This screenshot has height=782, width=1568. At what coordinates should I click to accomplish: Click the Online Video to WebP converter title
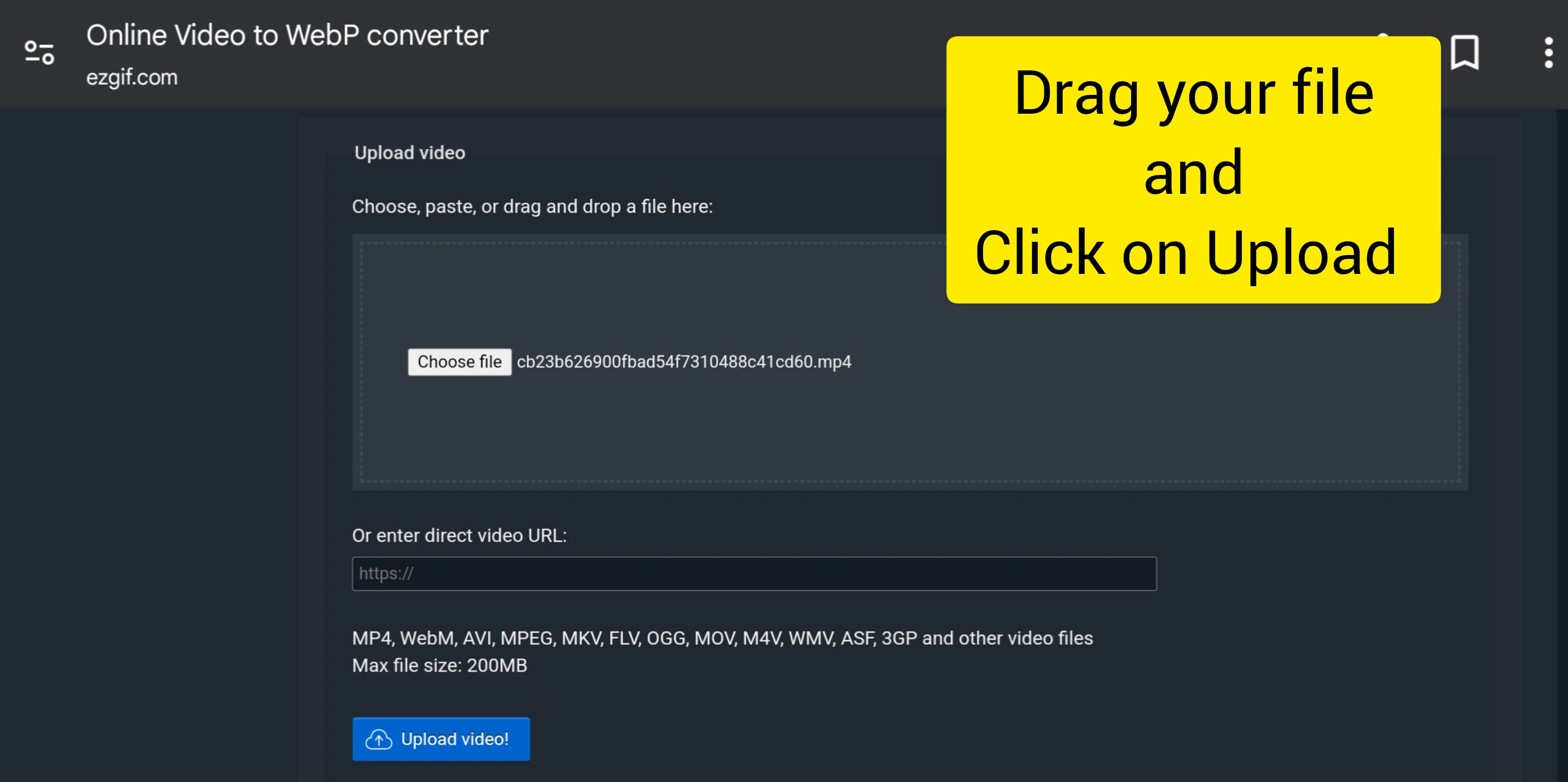click(x=287, y=35)
